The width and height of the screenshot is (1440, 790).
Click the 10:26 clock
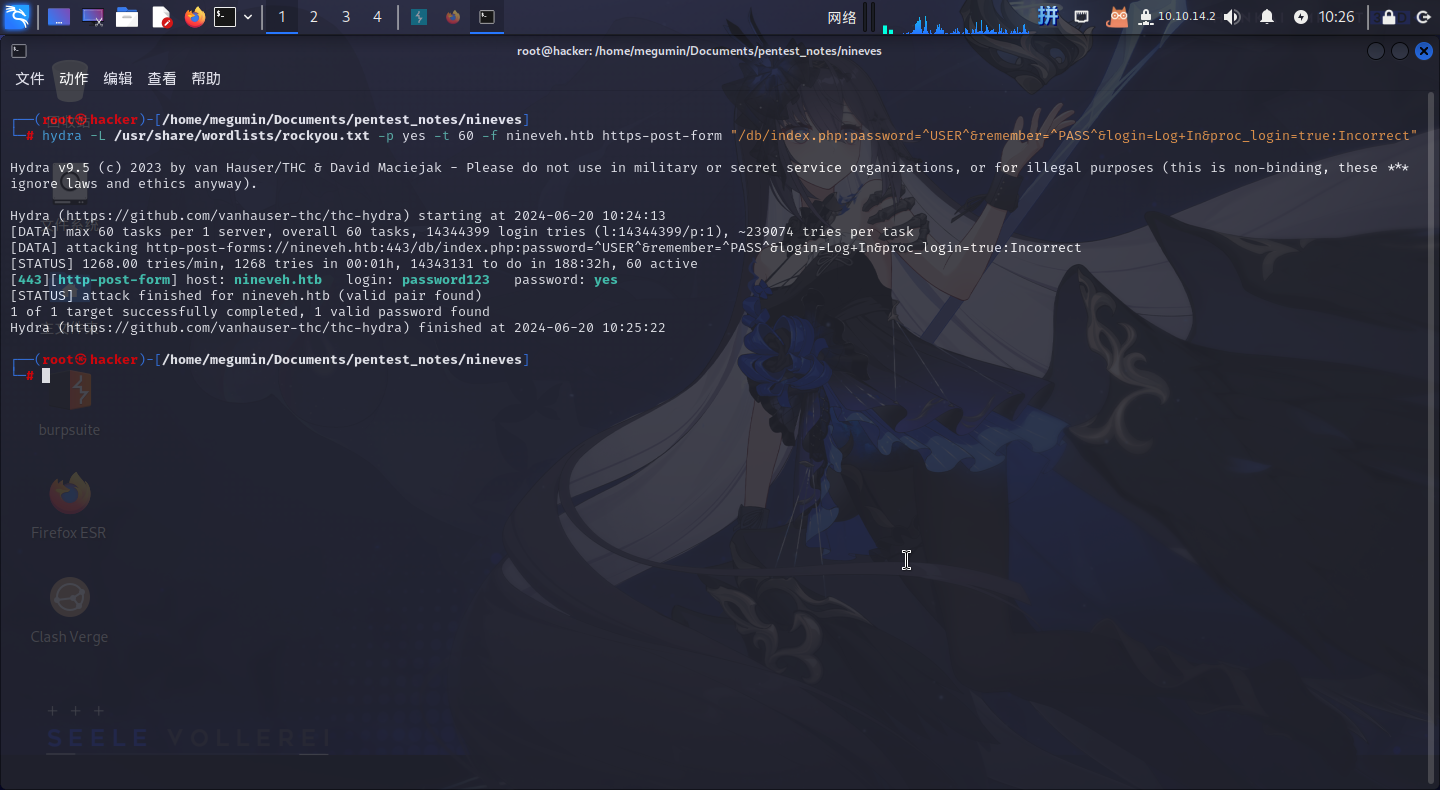[x=1336, y=17]
